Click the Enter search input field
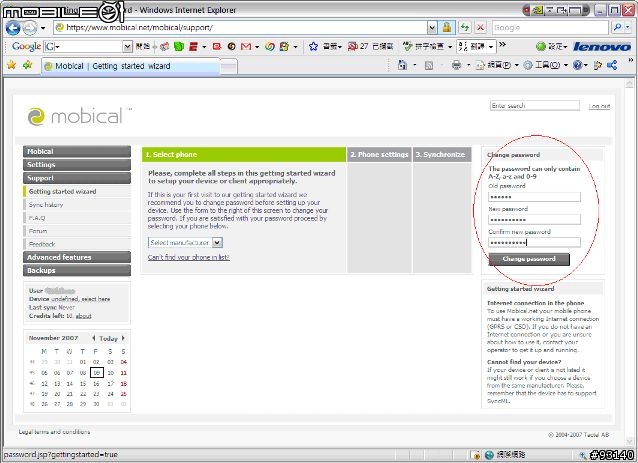 [x=535, y=106]
